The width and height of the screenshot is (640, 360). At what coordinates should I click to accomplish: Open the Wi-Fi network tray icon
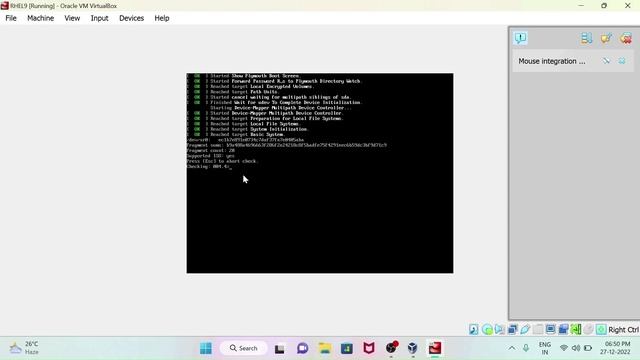564,348
